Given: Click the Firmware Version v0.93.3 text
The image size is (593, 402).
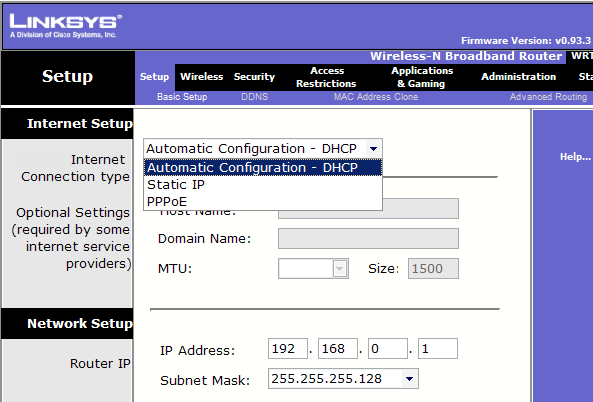Looking at the screenshot, I should click(526, 40).
